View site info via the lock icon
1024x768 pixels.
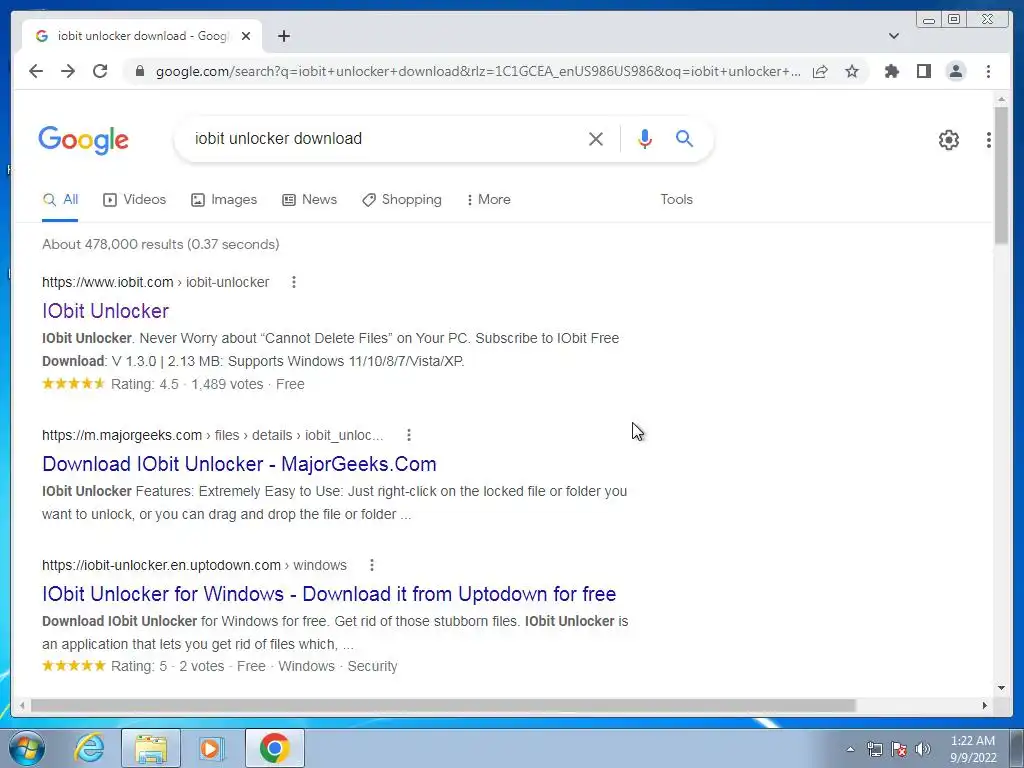139,71
